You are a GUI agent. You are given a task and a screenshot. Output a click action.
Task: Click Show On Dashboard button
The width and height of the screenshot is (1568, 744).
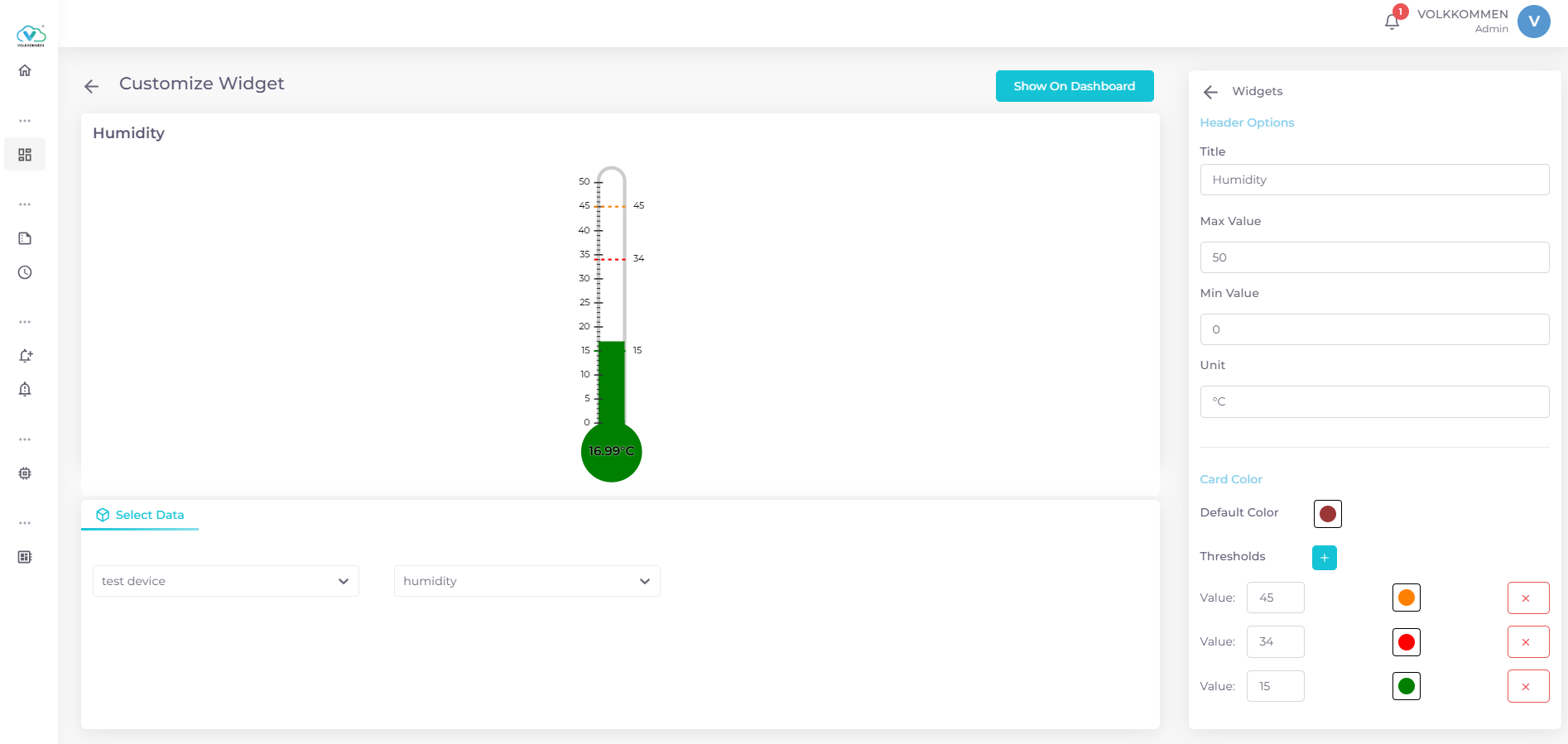[x=1074, y=86]
